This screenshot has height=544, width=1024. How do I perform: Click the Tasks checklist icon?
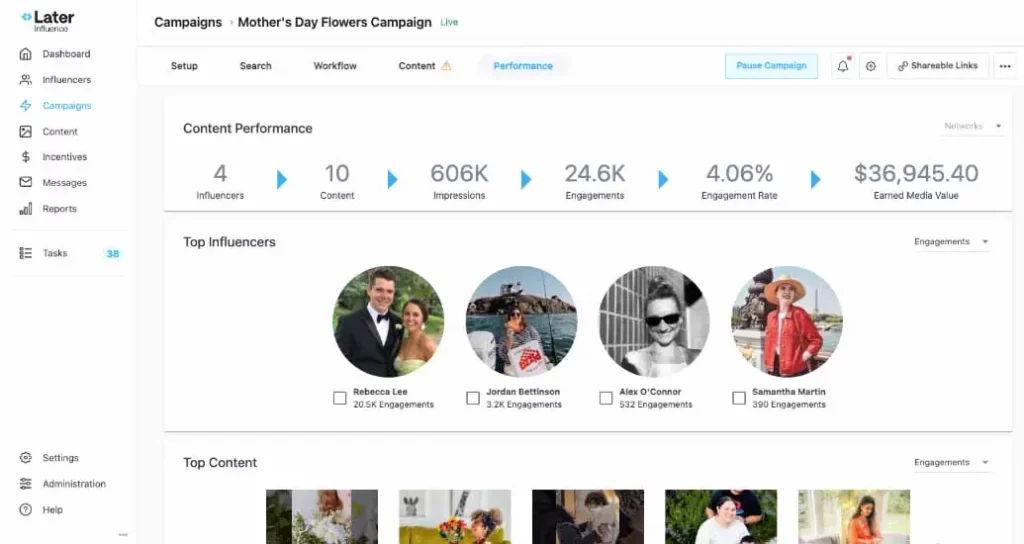pyautogui.click(x=25, y=253)
